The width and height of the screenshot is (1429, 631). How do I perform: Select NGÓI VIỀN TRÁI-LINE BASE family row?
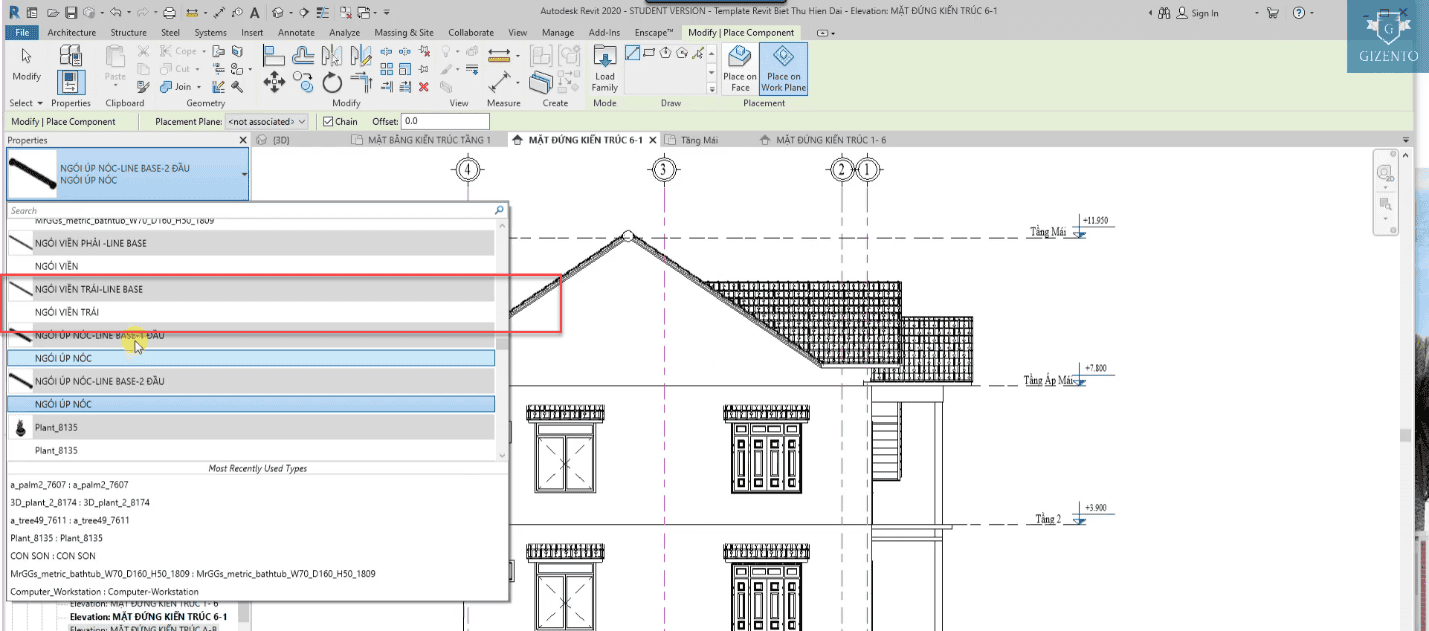point(252,289)
